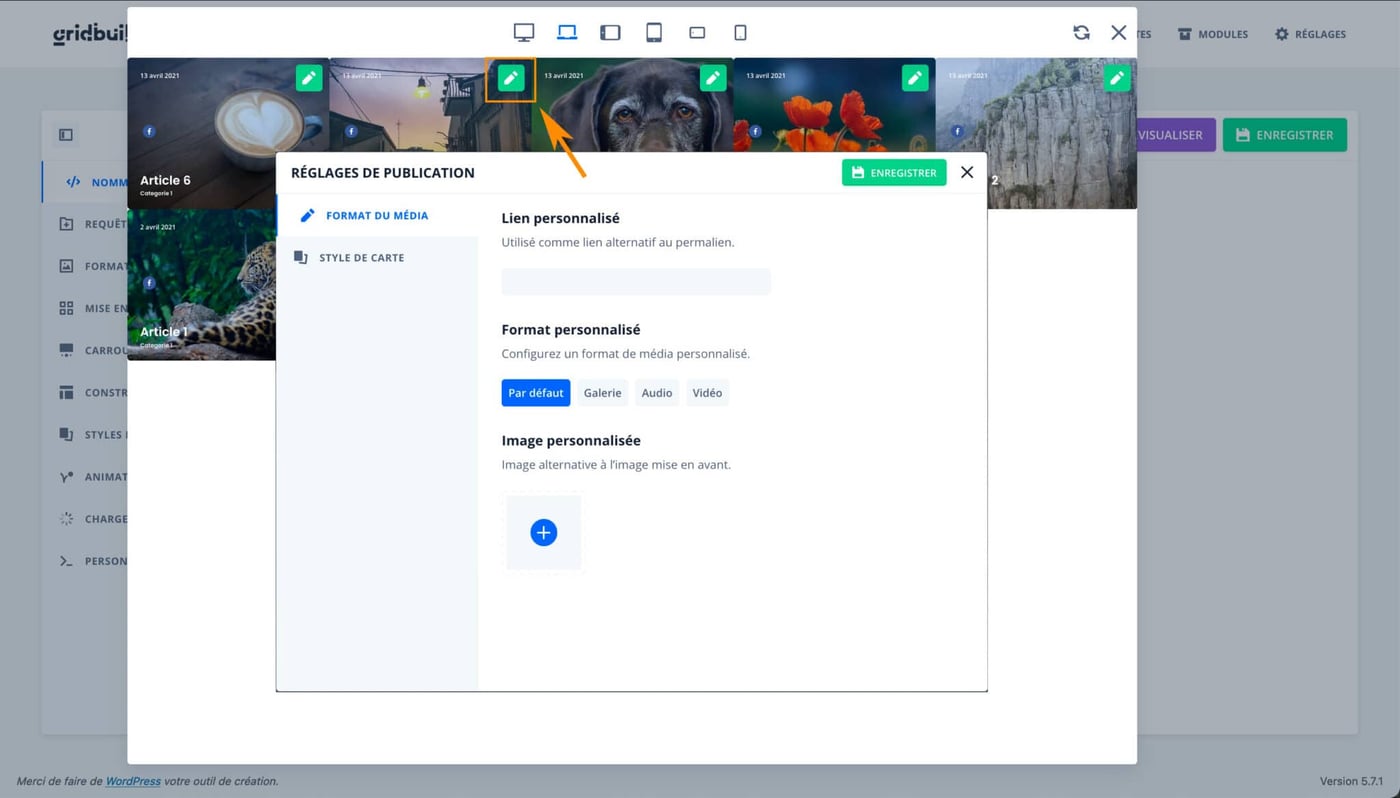Click the edit pencil on Article 6 card
1400x798 pixels.
point(308,77)
